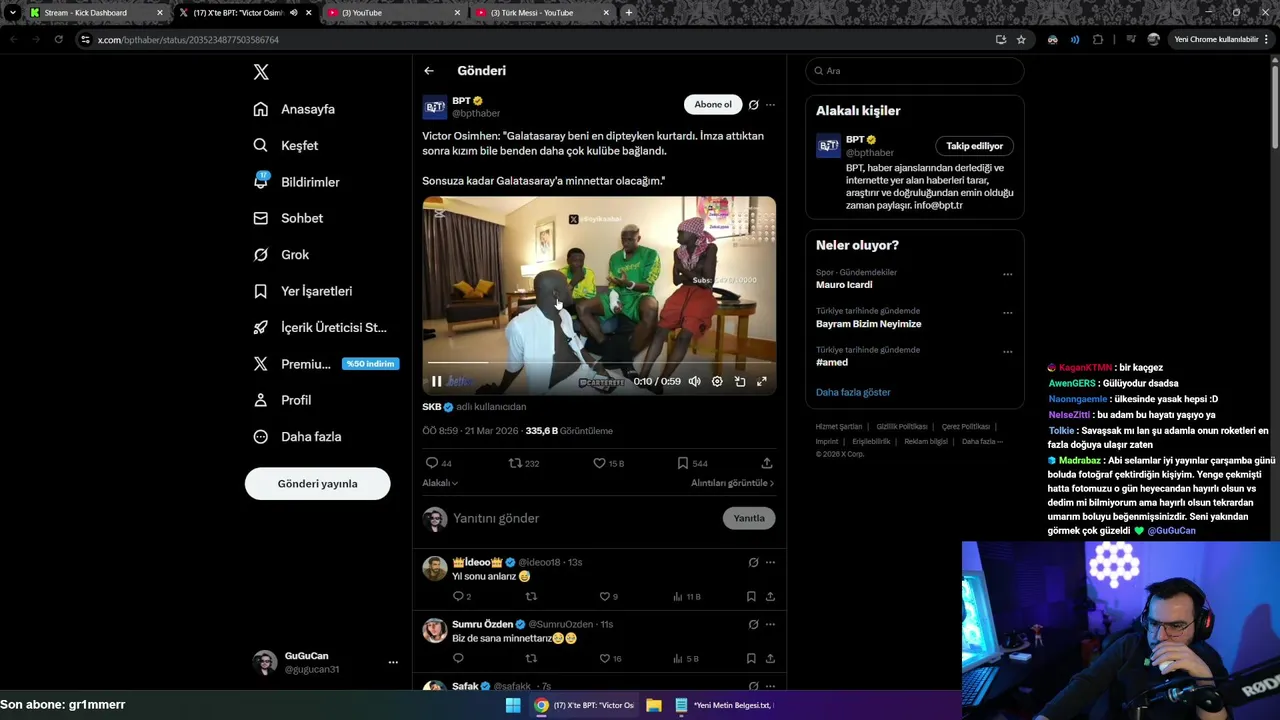The height and width of the screenshot is (720, 1280).
Task: Like İdeoo's reply
Action: pyautogui.click(x=604, y=597)
